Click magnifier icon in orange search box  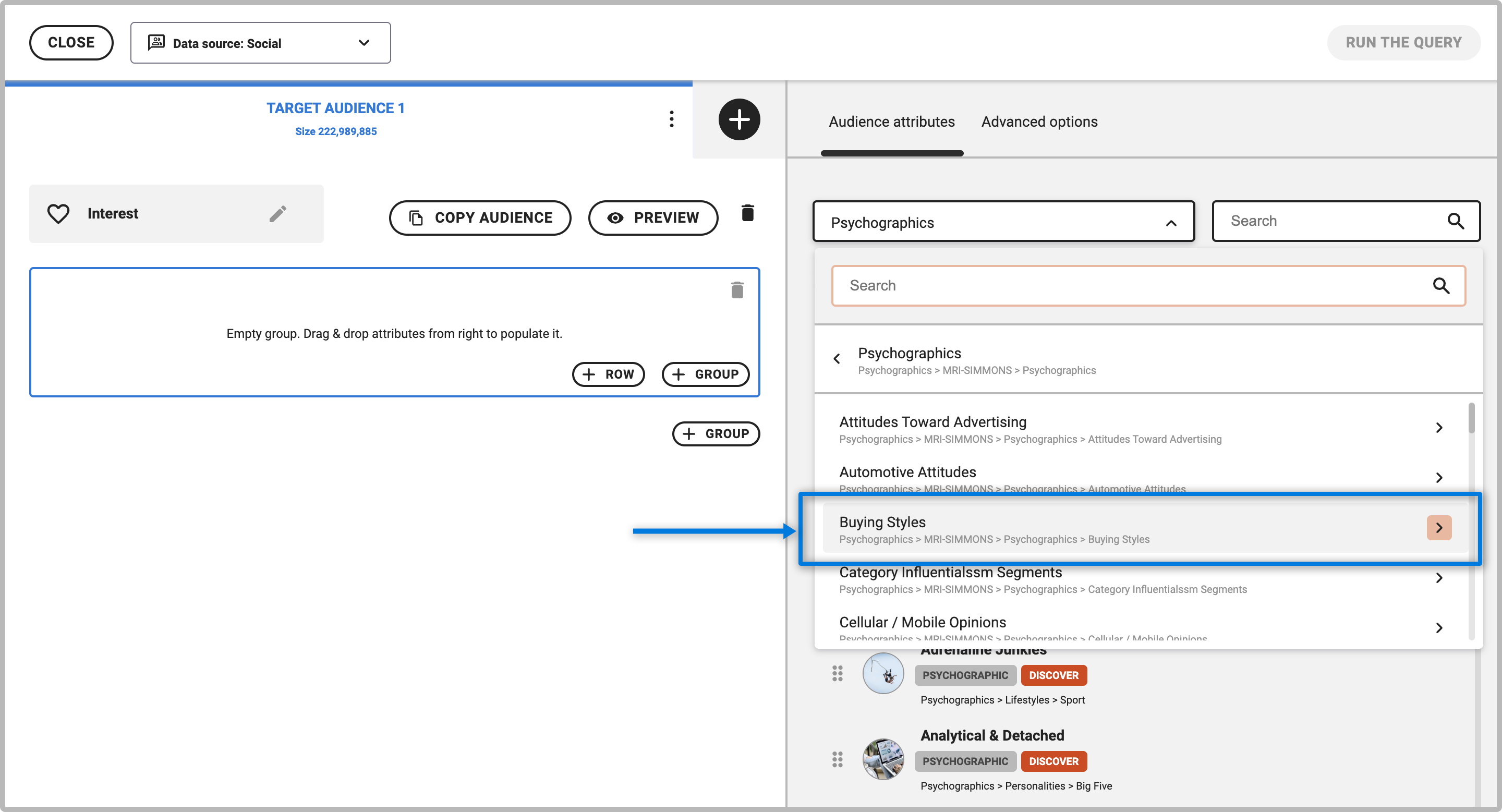pos(1441,286)
